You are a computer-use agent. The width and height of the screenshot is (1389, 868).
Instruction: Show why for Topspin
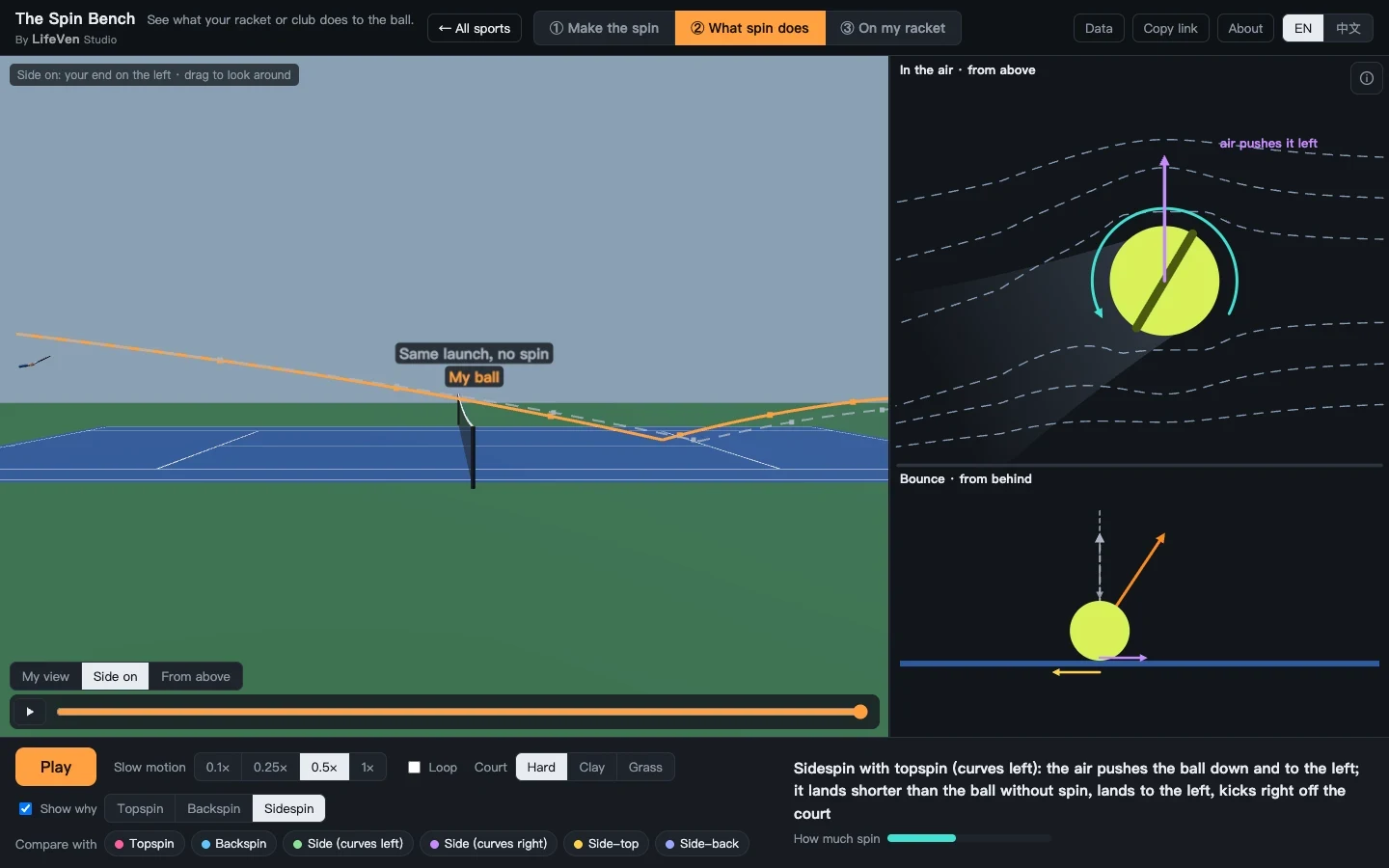[x=141, y=808]
